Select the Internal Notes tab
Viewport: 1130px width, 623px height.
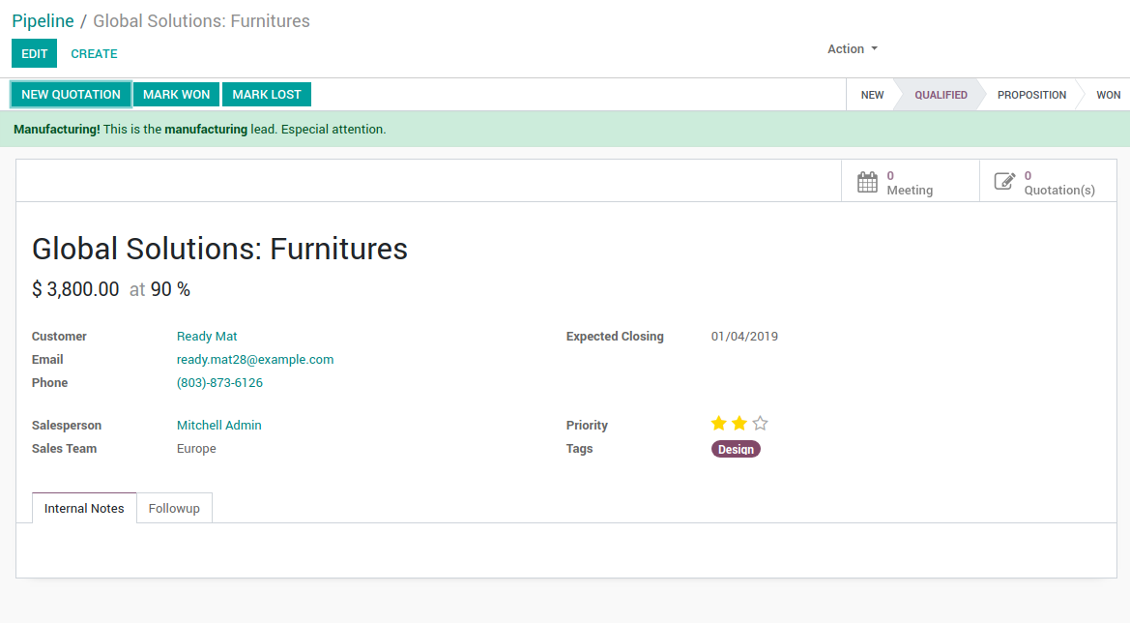[84, 508]
